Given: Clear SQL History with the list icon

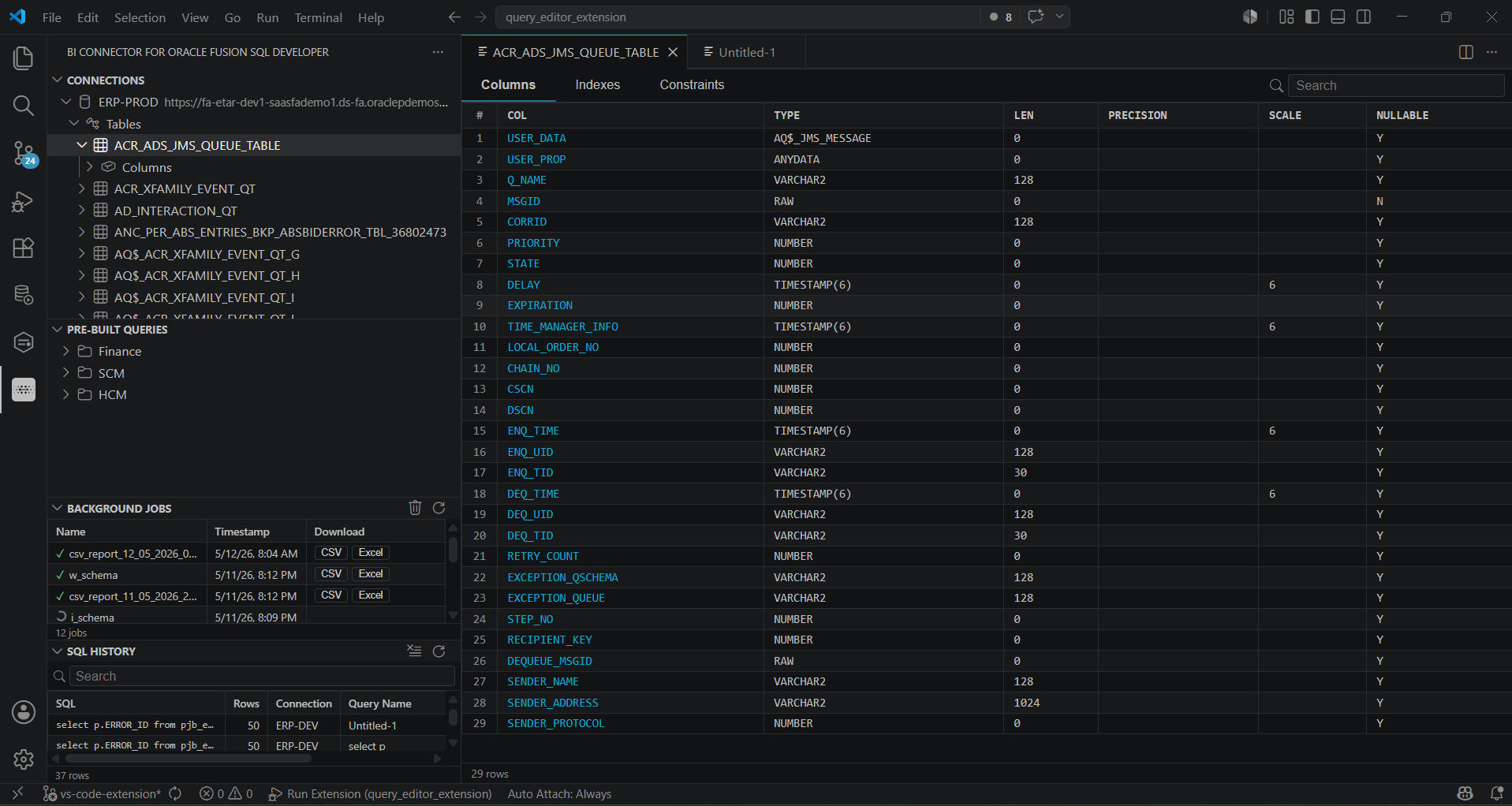Looking at the screenshot, I should [x=414, y=651].
